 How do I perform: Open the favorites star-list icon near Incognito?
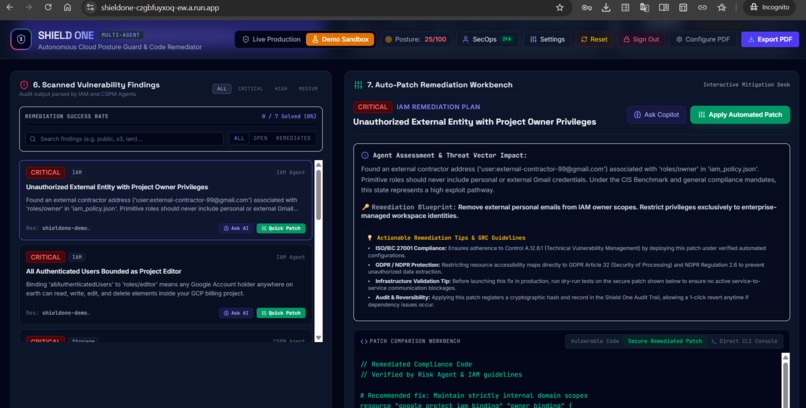click(x=722, y=8)
